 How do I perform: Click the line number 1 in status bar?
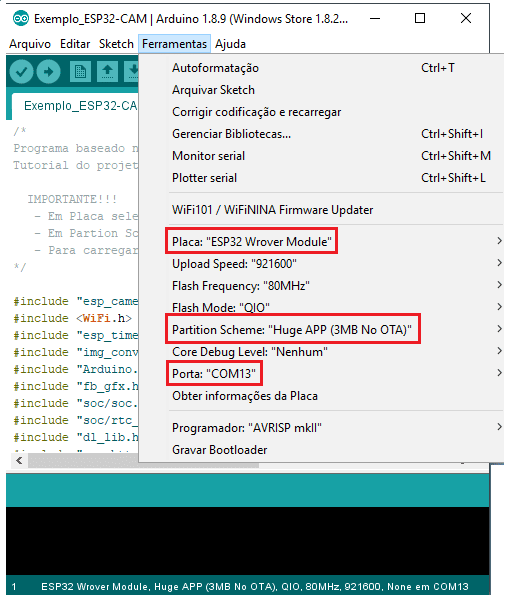coord(14,586)
